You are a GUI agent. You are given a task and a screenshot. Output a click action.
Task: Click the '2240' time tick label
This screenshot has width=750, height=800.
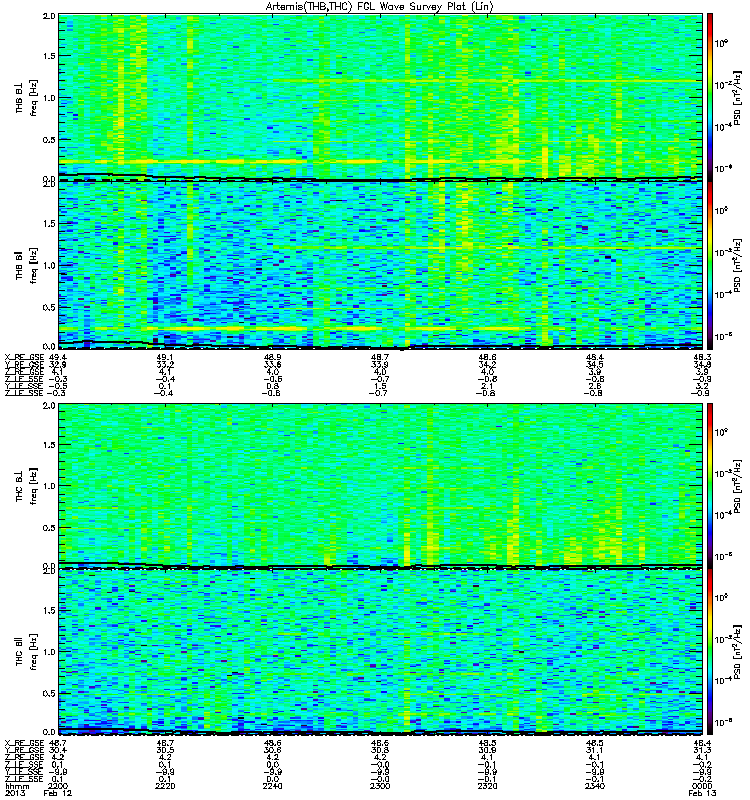click(x=272, y=786)
